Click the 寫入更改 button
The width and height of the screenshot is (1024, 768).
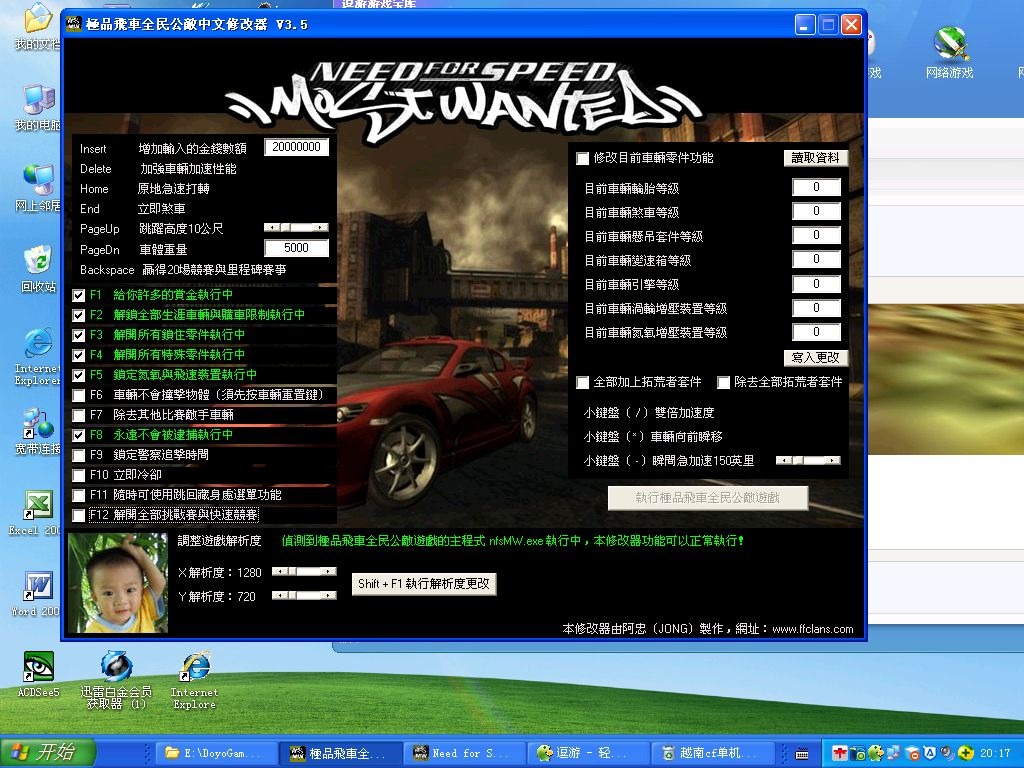point(816,358)
